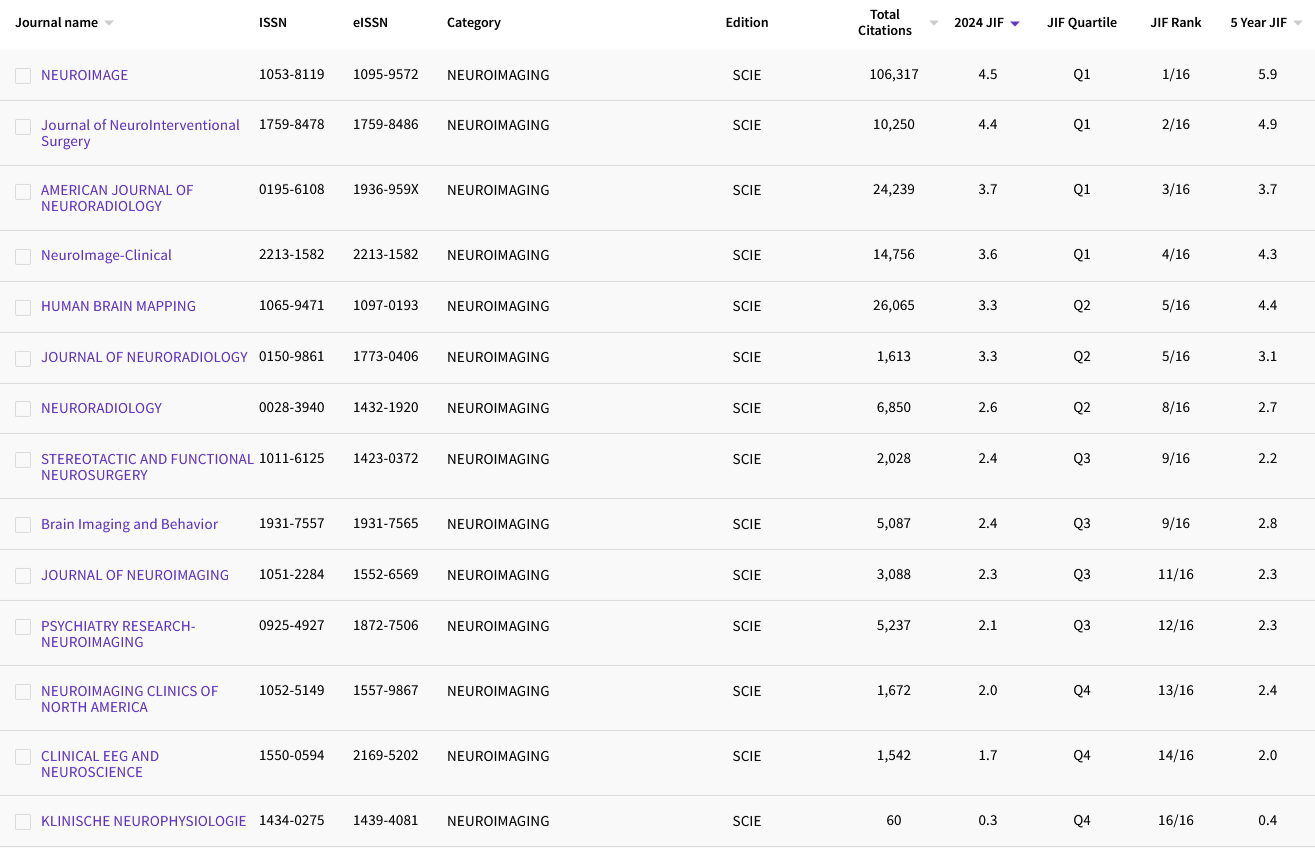Select the NEURORADIOLOGY row checkbox
Viewport: 1315px width, 848px height.
click(23, 409)
